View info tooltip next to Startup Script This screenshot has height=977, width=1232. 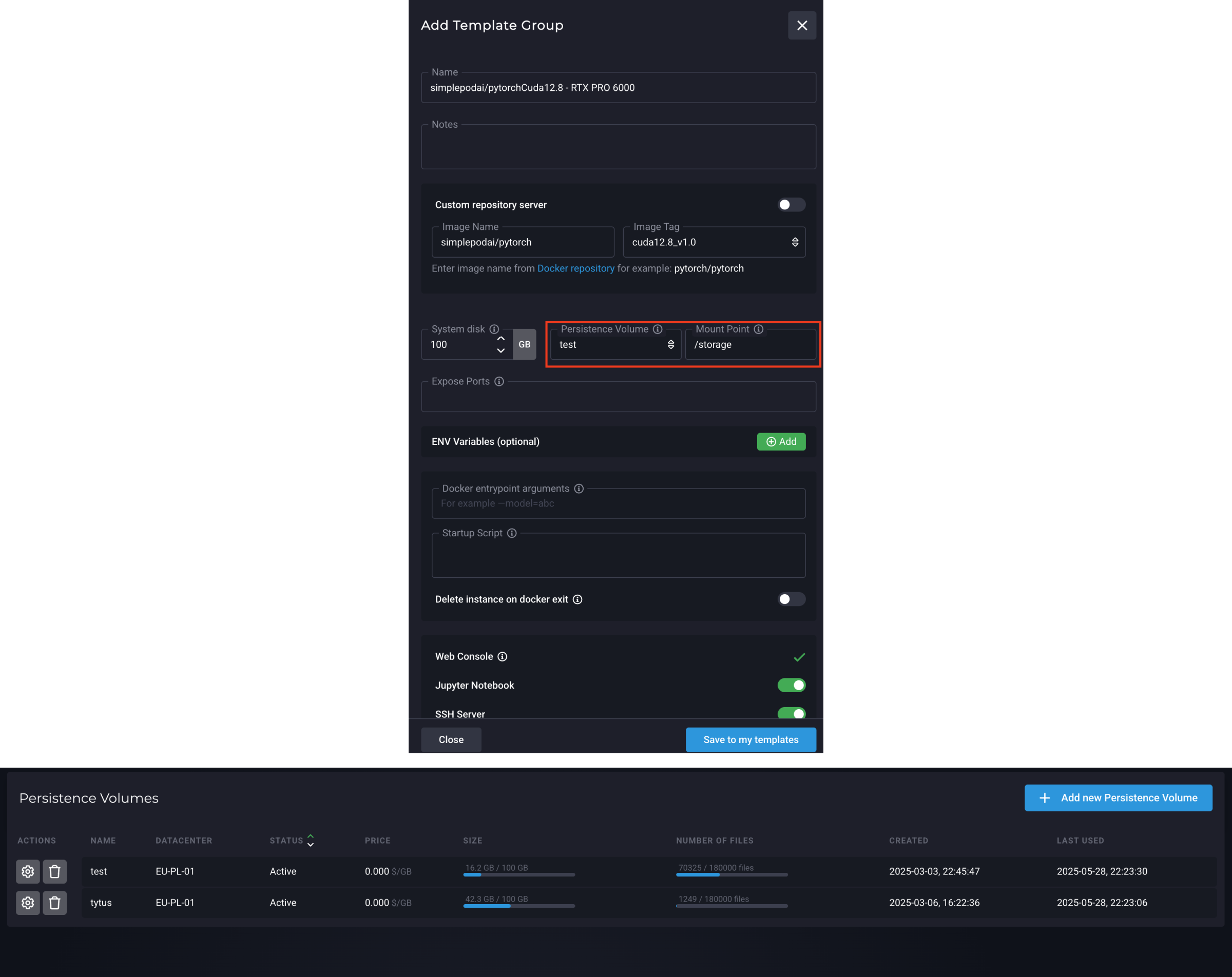click(x=511, y=533)
